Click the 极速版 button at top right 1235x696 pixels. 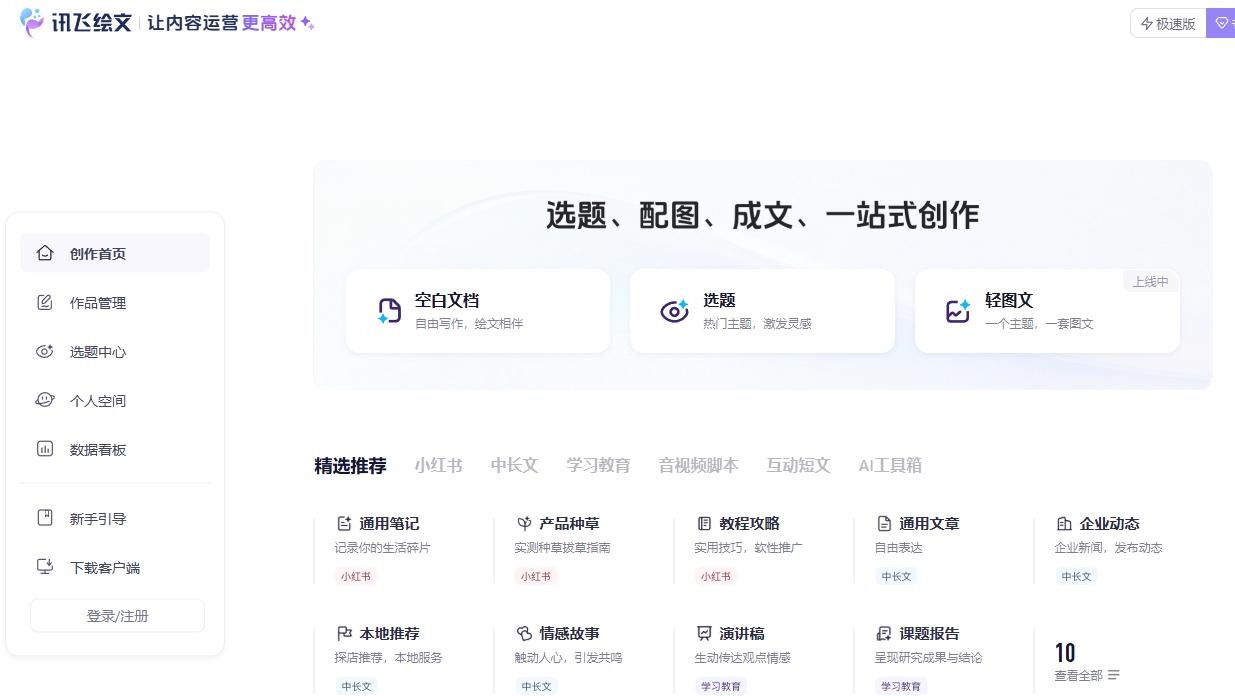[1167, 22]
